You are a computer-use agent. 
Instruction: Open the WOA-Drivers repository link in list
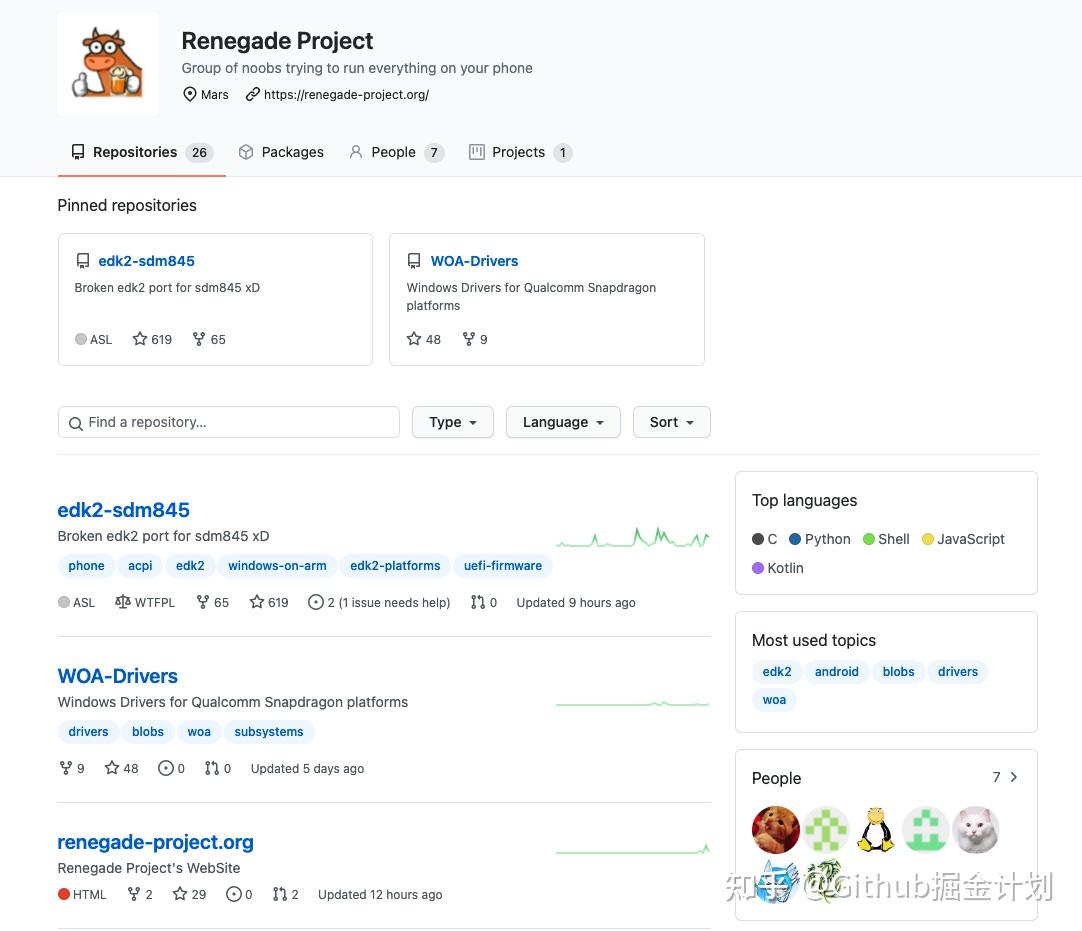pyautogui.click(x=118, y=676)
